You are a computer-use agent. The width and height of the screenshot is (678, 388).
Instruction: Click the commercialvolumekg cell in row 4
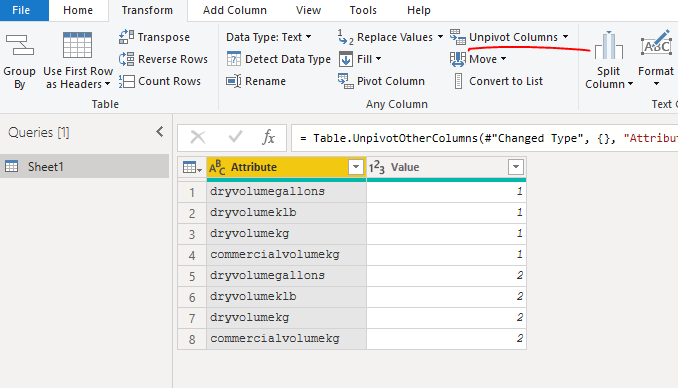tap(286, 254)
